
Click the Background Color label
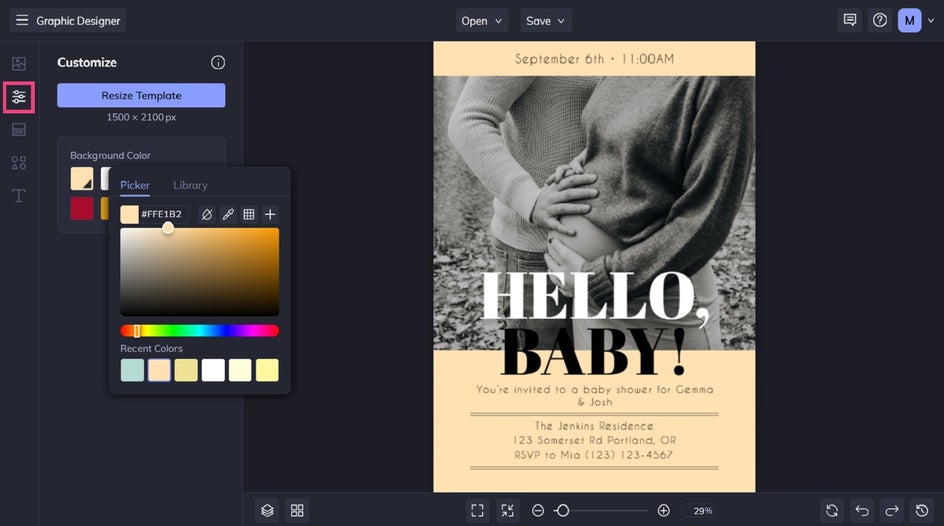110,155
